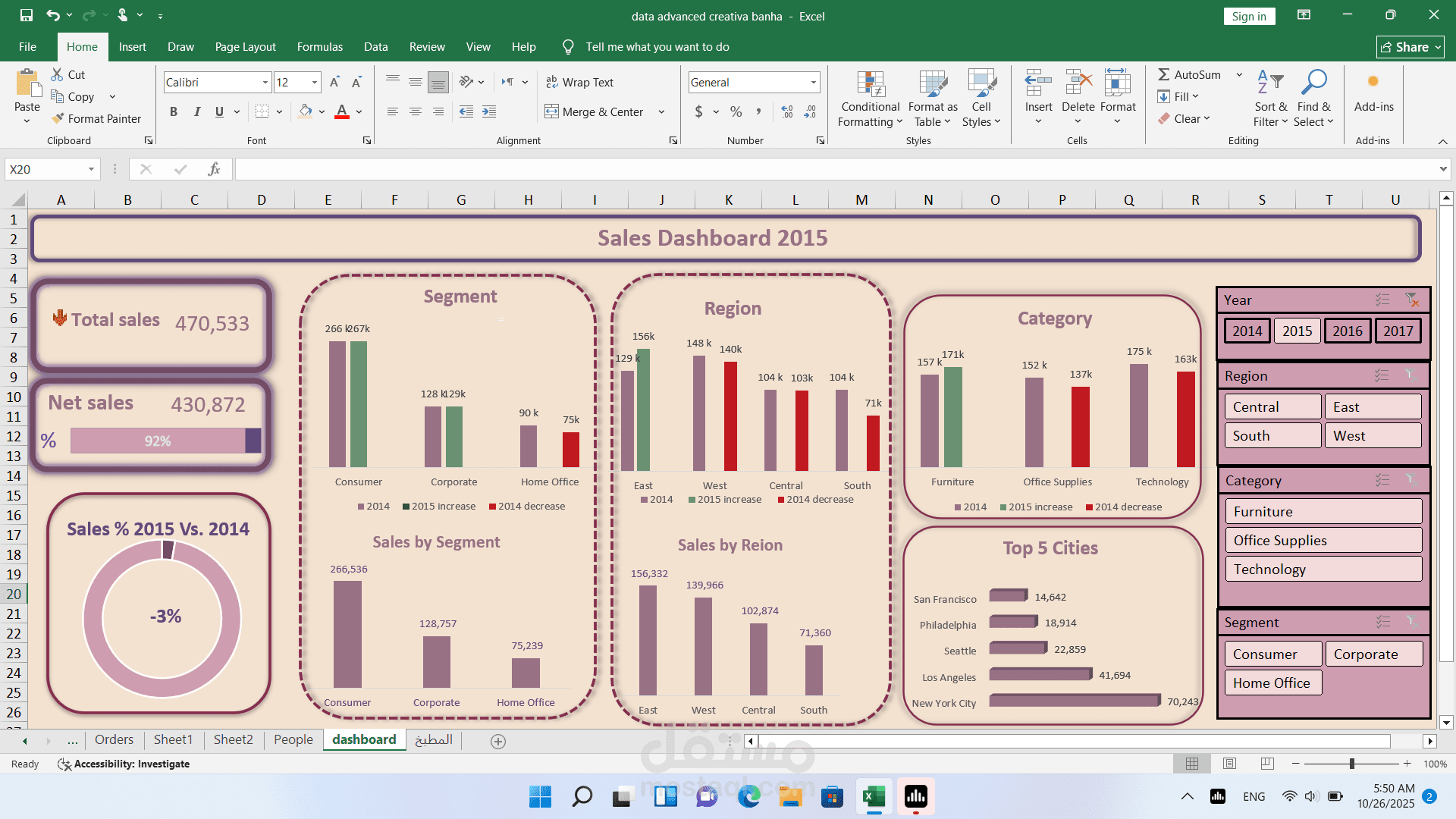Viewport: 1456px width, 819px height.
Task: Open Conditional Formatting options
Action: click(x=869, y=99)
